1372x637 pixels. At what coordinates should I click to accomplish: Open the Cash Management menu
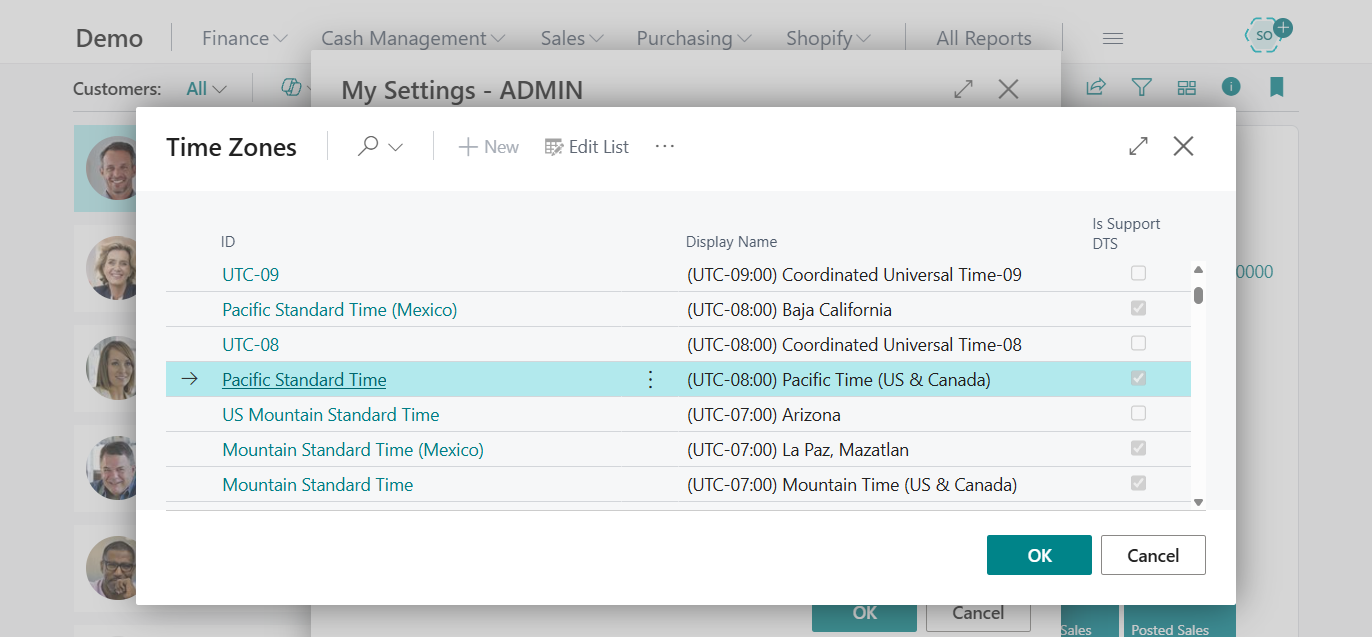(412, 38)
